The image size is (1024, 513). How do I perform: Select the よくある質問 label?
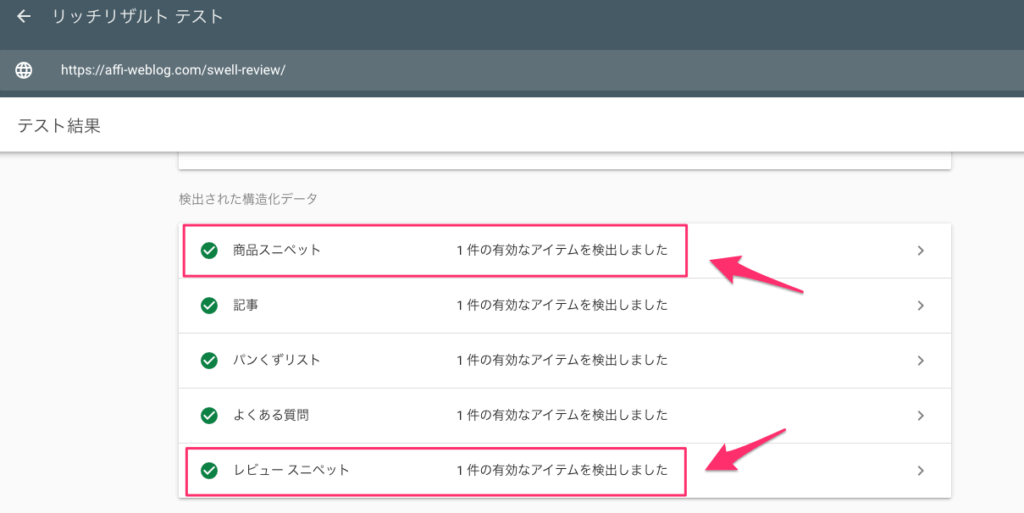pos(271,414)
